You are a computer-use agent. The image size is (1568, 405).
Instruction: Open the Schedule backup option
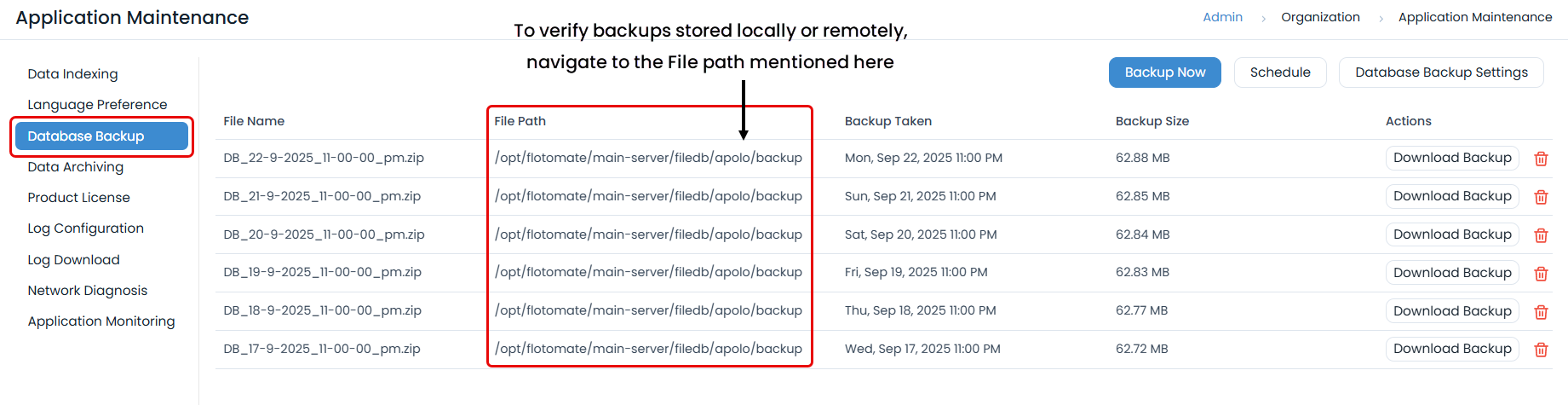(1279, 72)
